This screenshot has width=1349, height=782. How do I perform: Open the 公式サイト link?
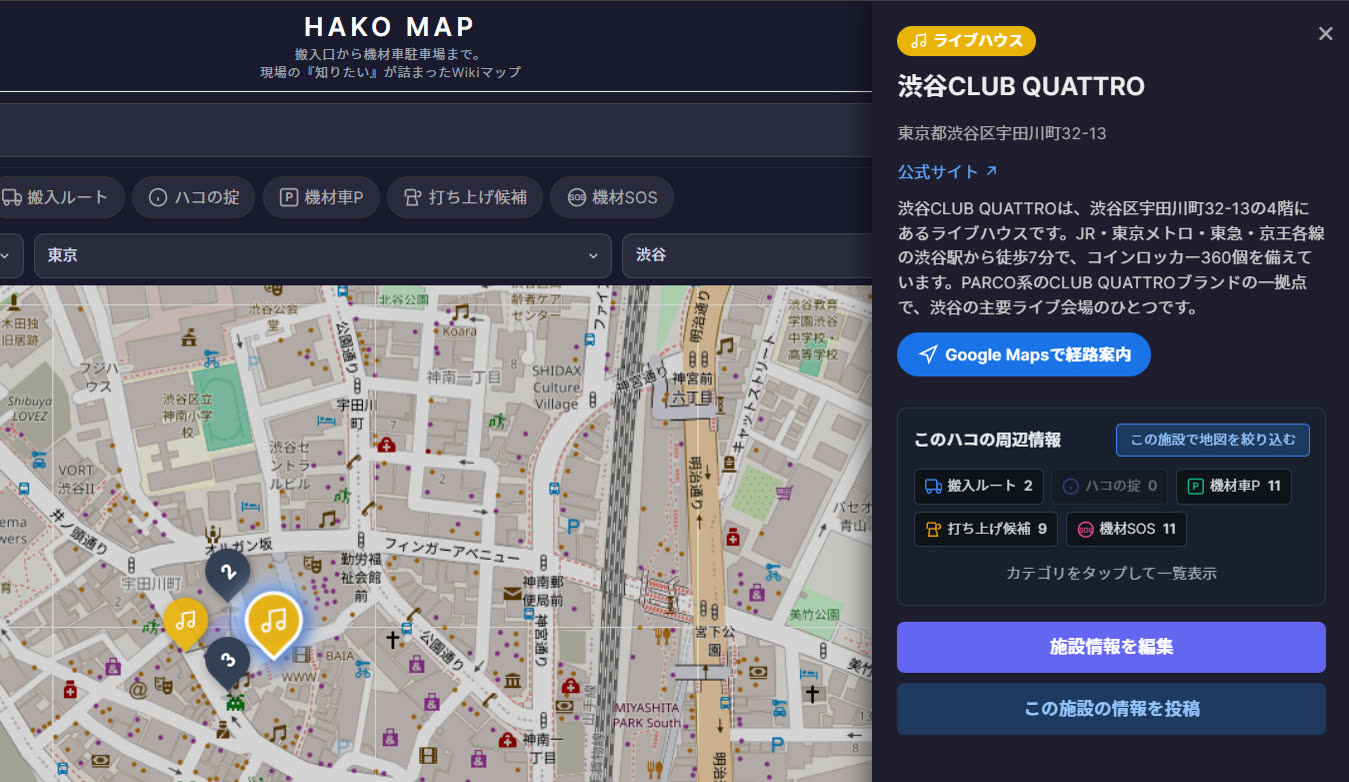click(947, 171)
